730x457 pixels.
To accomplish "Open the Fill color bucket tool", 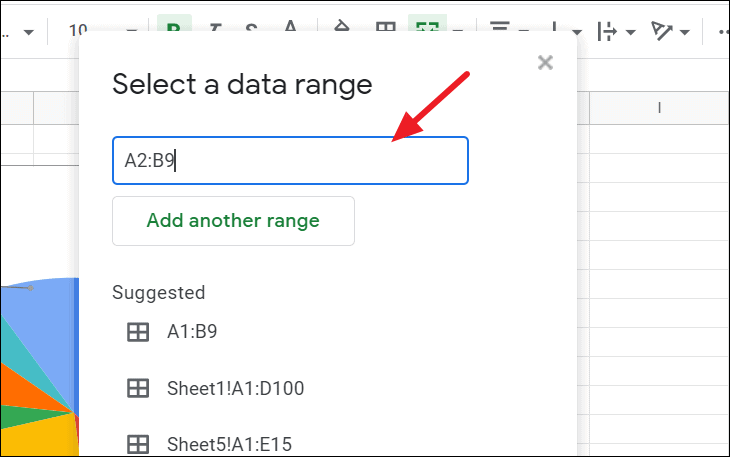I will pos(342,26).
